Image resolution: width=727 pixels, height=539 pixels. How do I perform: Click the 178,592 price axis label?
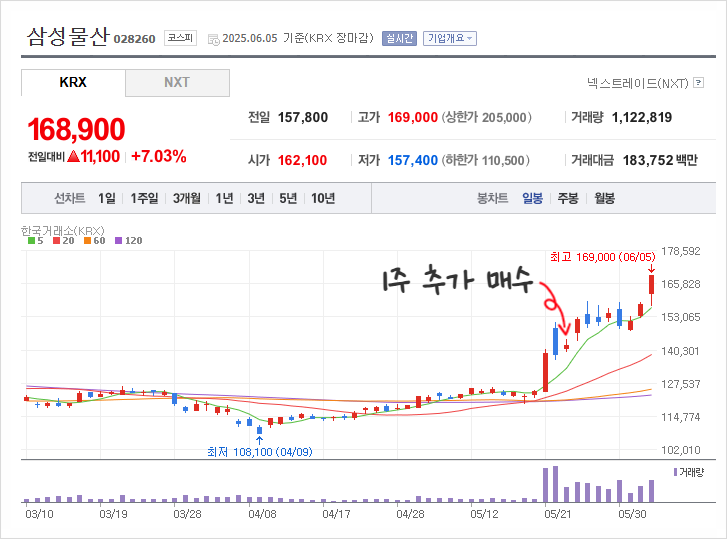681,251
